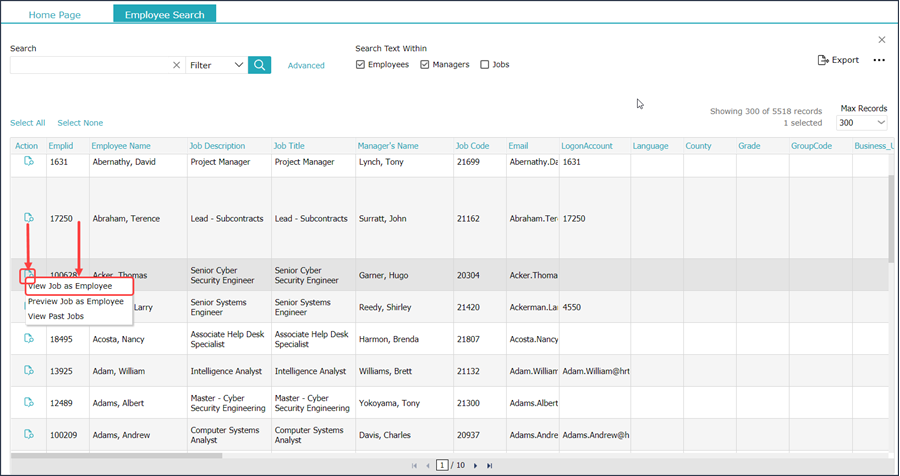Open action icon for Adam, William
900x476 pixels.
click(29, 370)
